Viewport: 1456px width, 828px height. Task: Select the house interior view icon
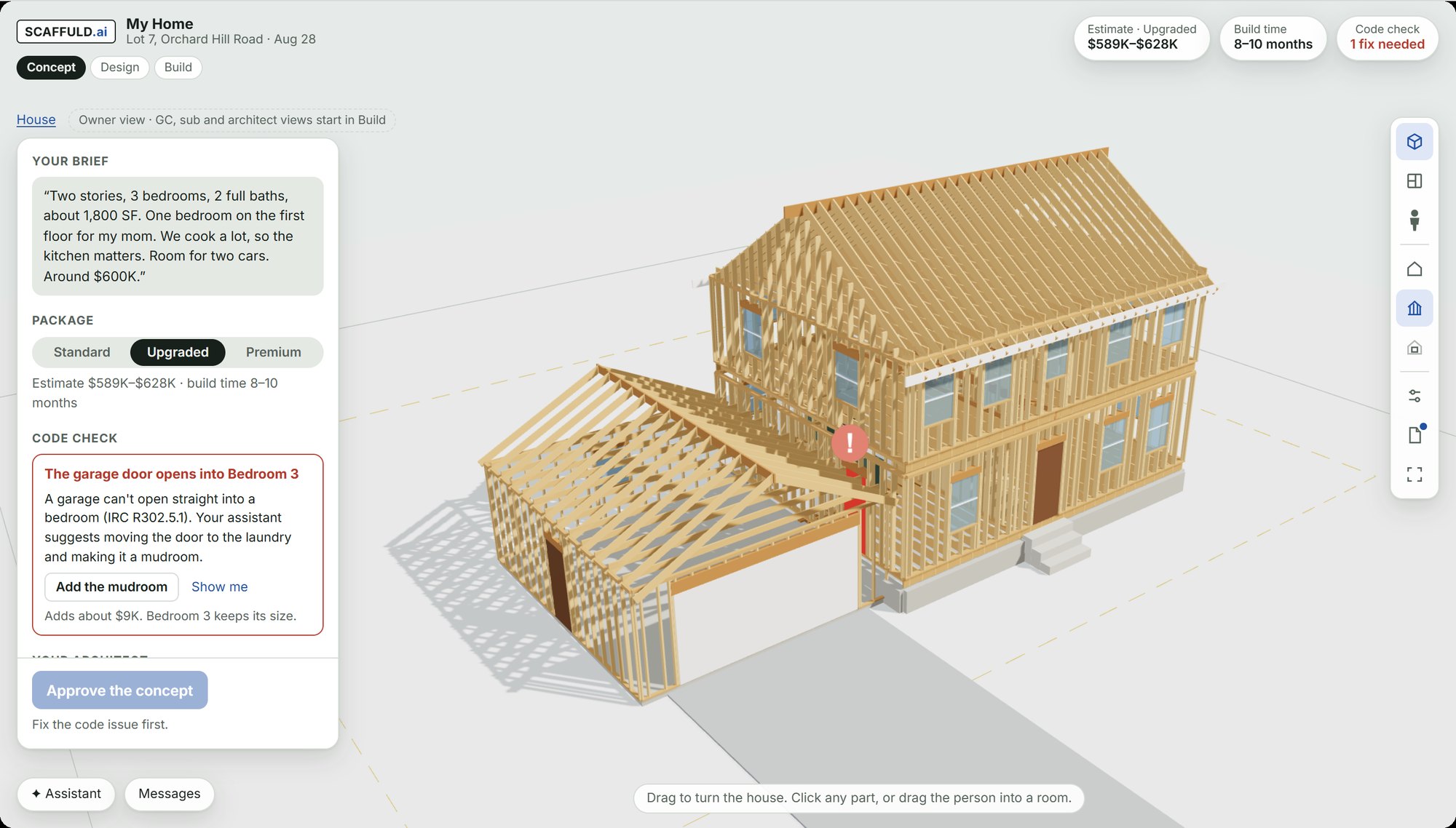coord(1414,348)
